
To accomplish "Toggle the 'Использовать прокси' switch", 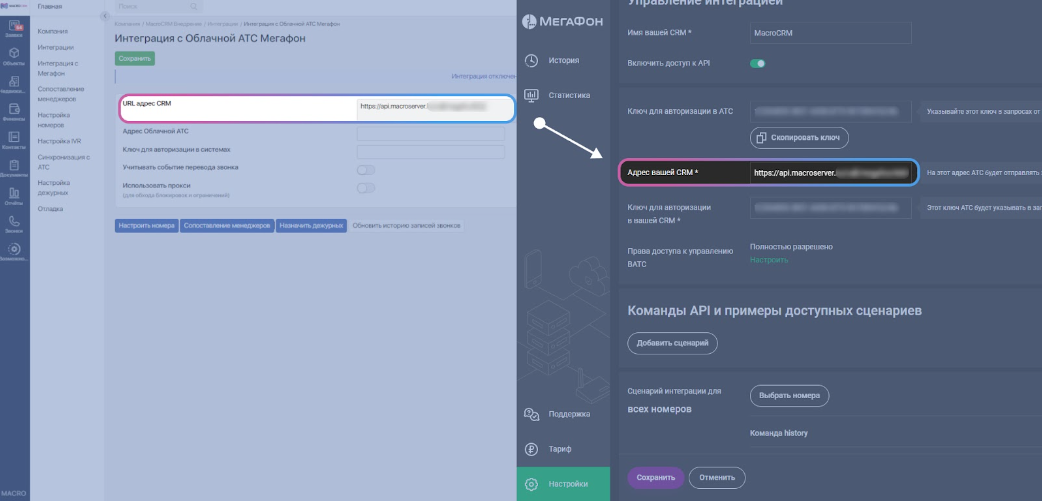I will click(x=366, y=187).
